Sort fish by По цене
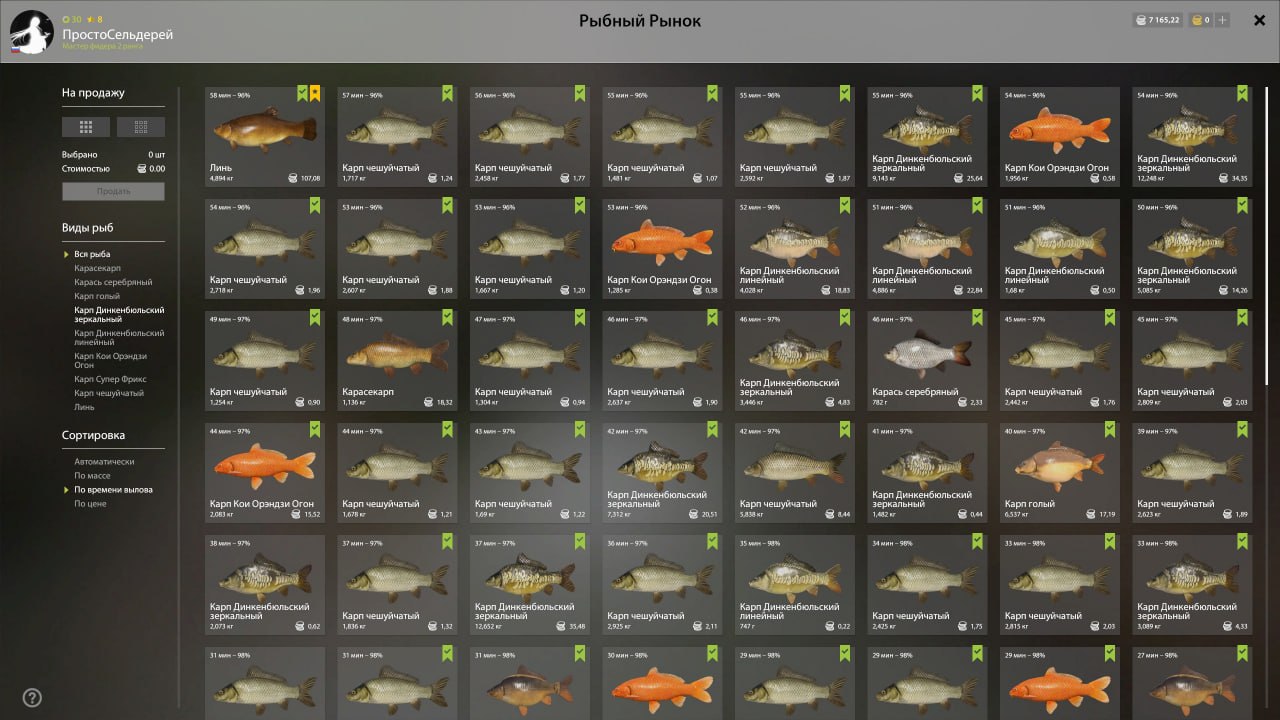1280x720 pixels. pos(90,504)
